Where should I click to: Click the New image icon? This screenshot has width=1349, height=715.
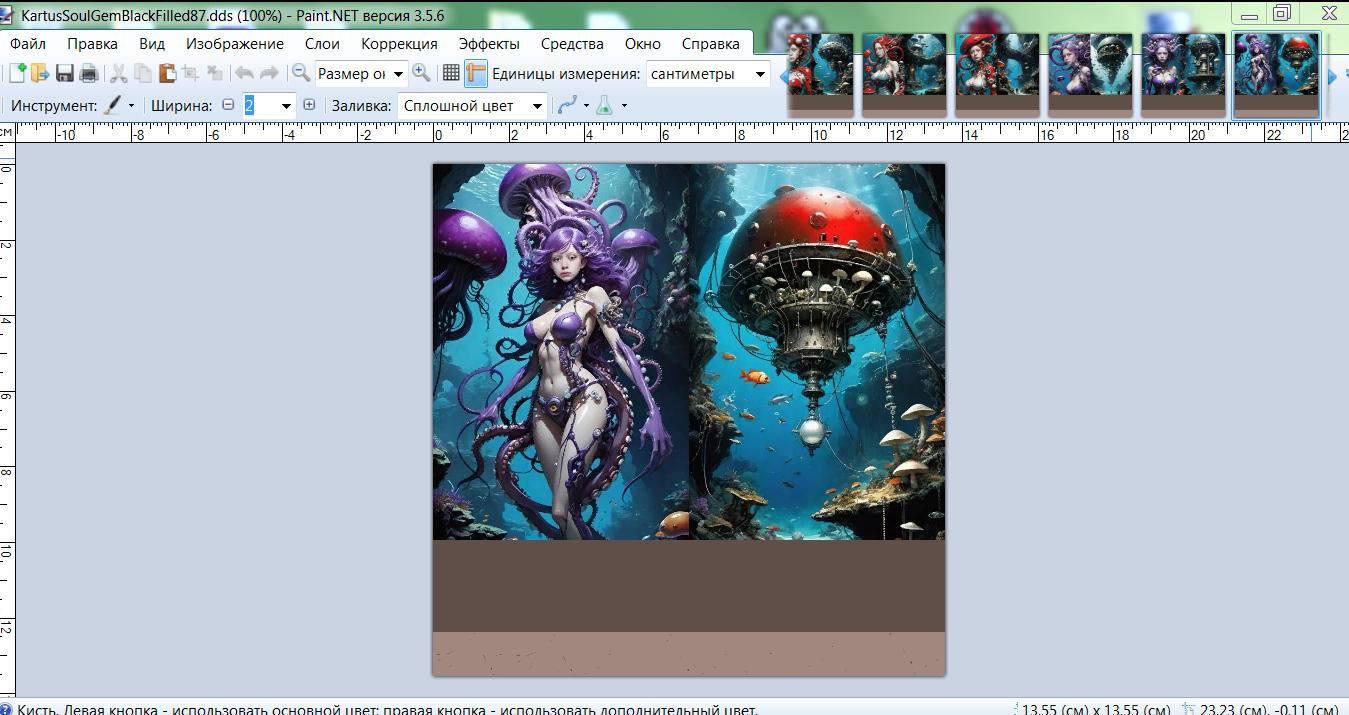pos(18,73)
